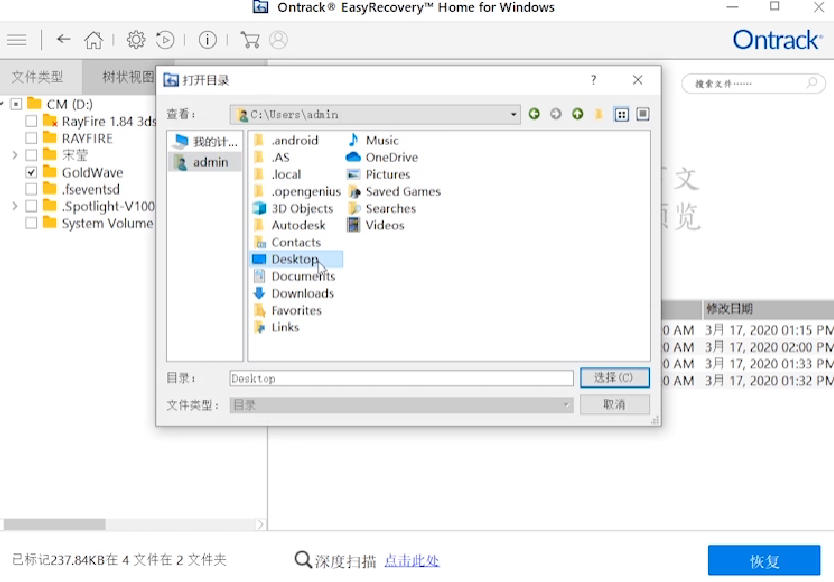Expand the 宋堂 tree node
The width and height of the screenshot is (834, 582).
click(x=14, y=155)
